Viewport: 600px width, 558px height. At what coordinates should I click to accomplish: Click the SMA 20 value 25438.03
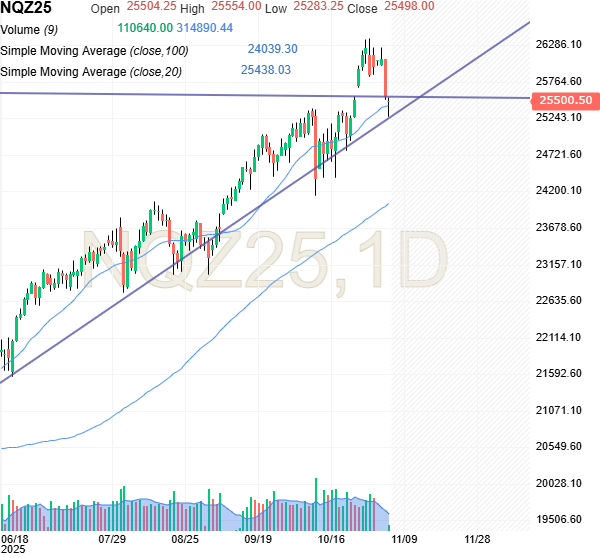click(x=266, y=70)
